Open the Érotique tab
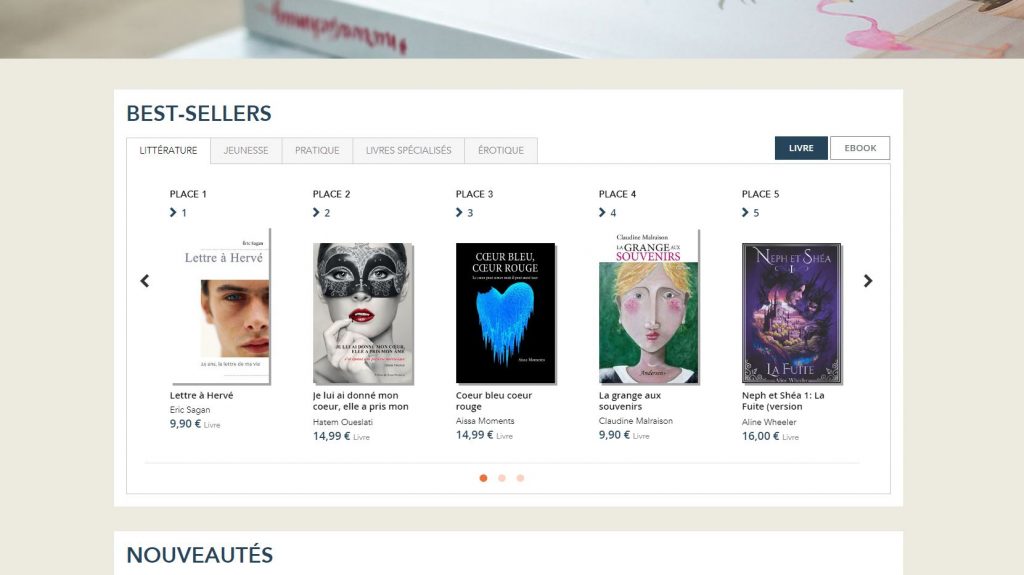1024x575 pixels. point(501,150)
